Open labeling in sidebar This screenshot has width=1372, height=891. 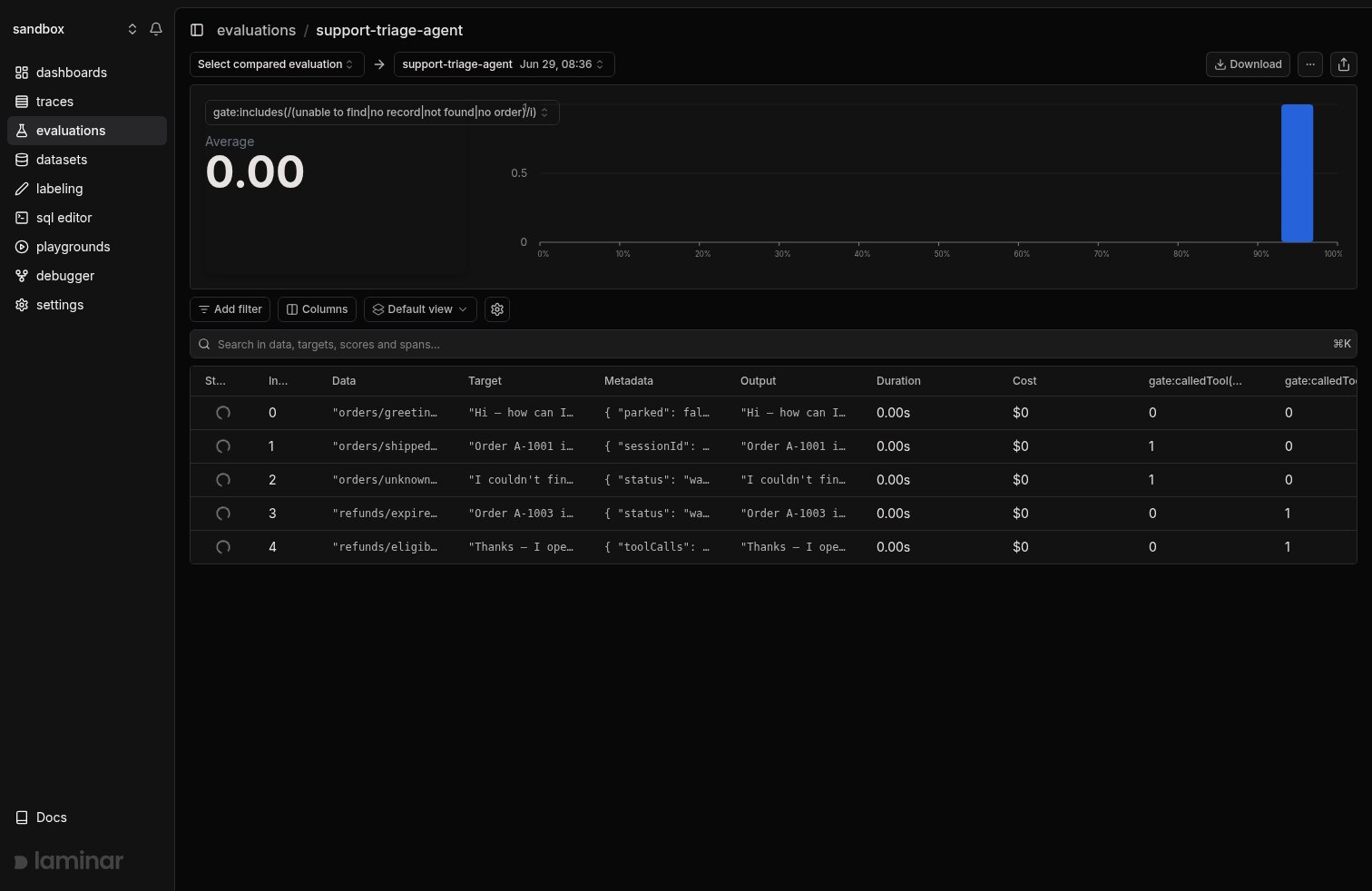pyautogui.click(x=87, y=189)
